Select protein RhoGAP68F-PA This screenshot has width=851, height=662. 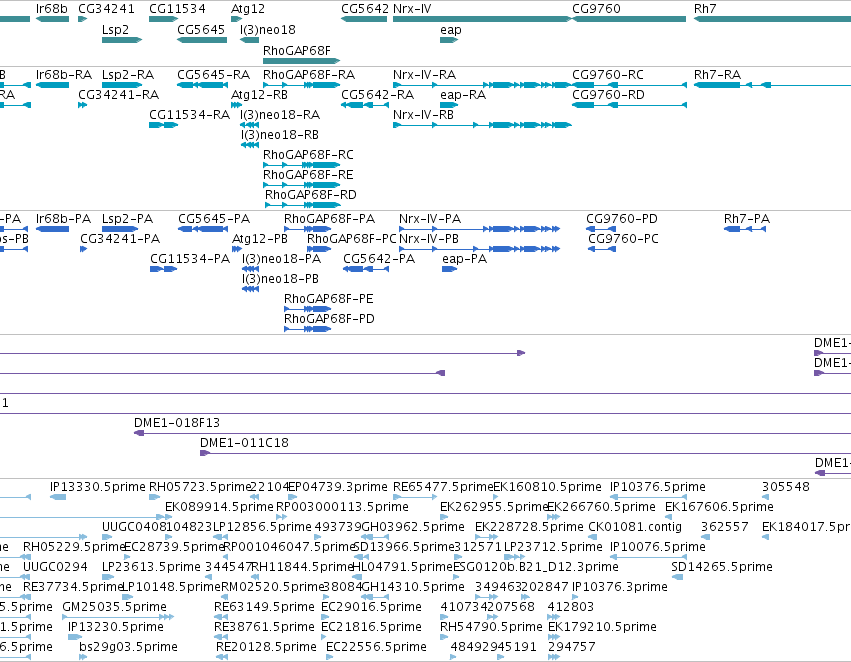pyautogui.click(x=329, y=219)
